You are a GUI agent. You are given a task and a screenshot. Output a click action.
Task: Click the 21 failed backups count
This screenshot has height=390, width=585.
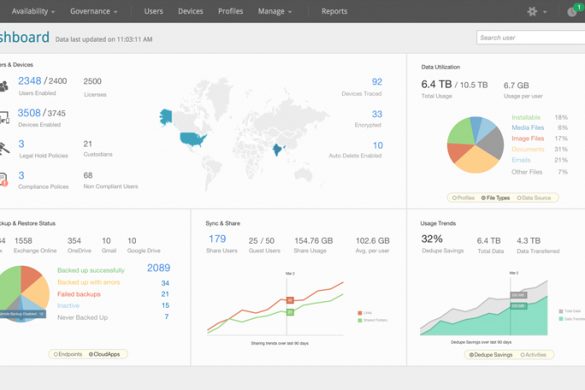pos(165,294)
